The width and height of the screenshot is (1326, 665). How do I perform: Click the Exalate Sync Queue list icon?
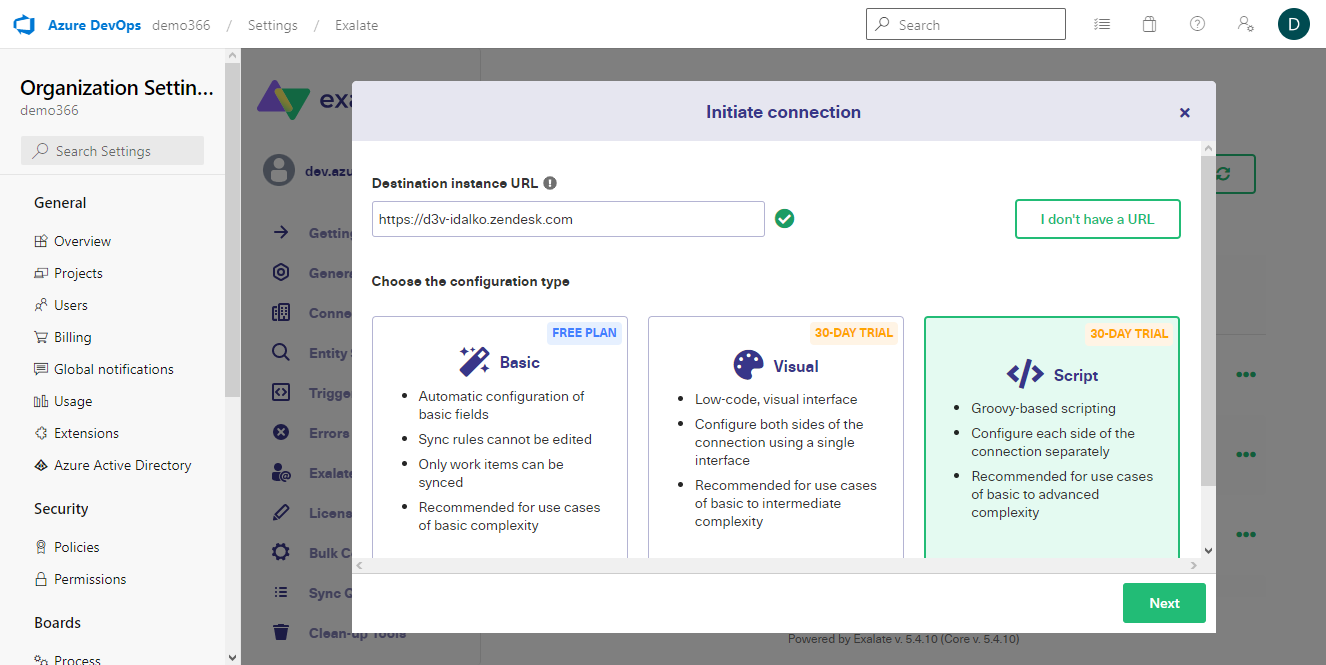tap(281, 593)
